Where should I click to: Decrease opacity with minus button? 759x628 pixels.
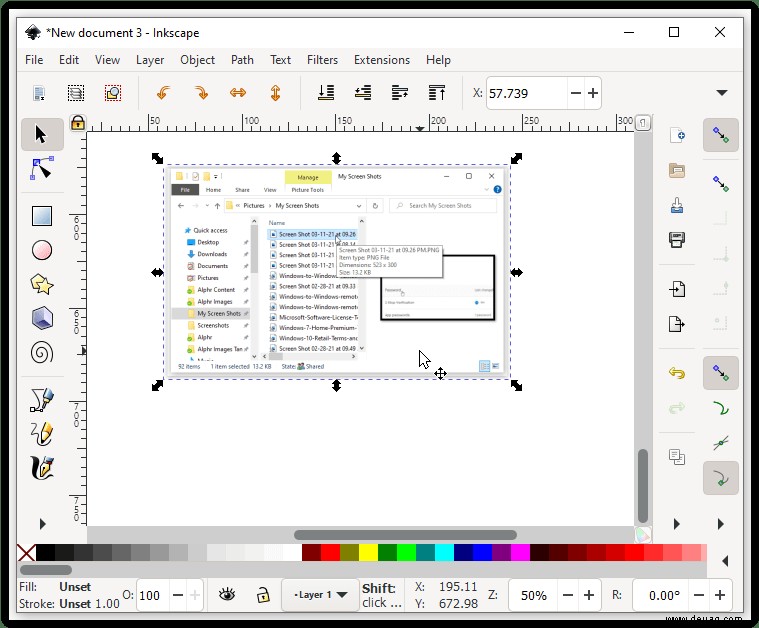click(x=178, y=595)
